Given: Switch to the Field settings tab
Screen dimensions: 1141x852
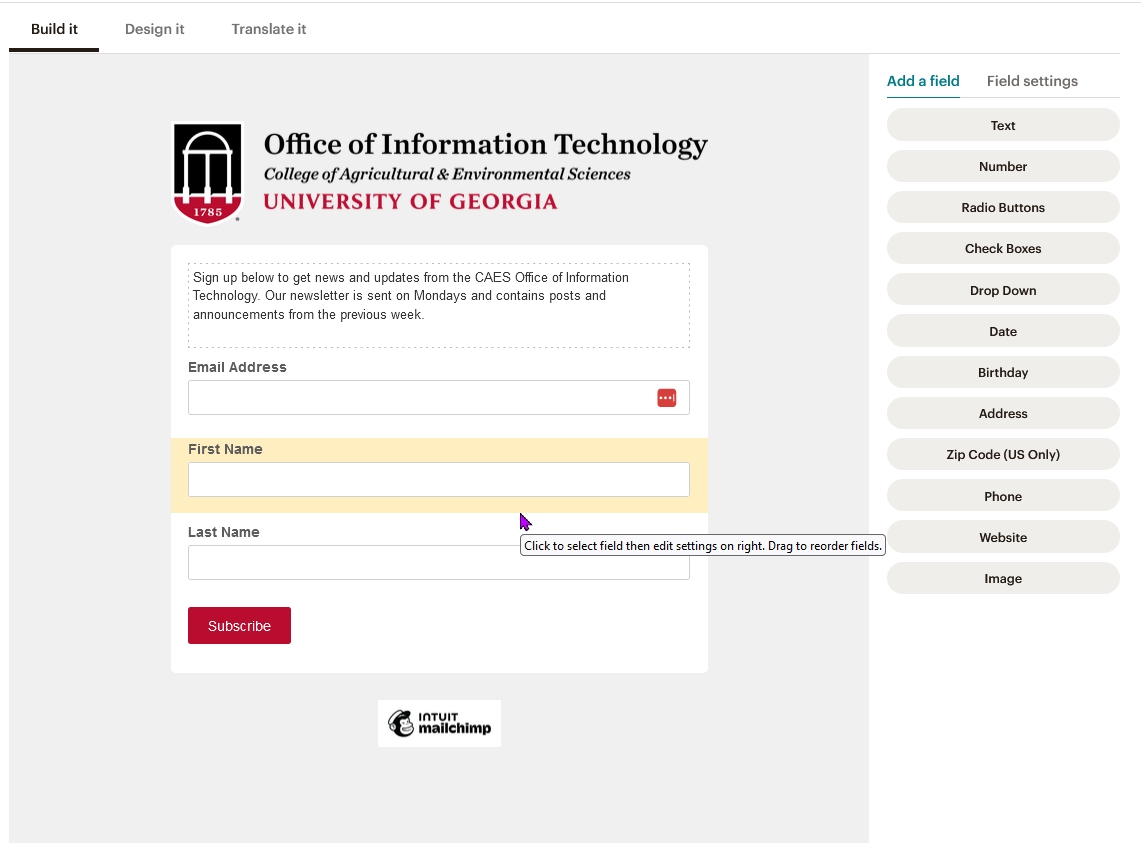Looking at the screenshot, I should pos(1032,81).
